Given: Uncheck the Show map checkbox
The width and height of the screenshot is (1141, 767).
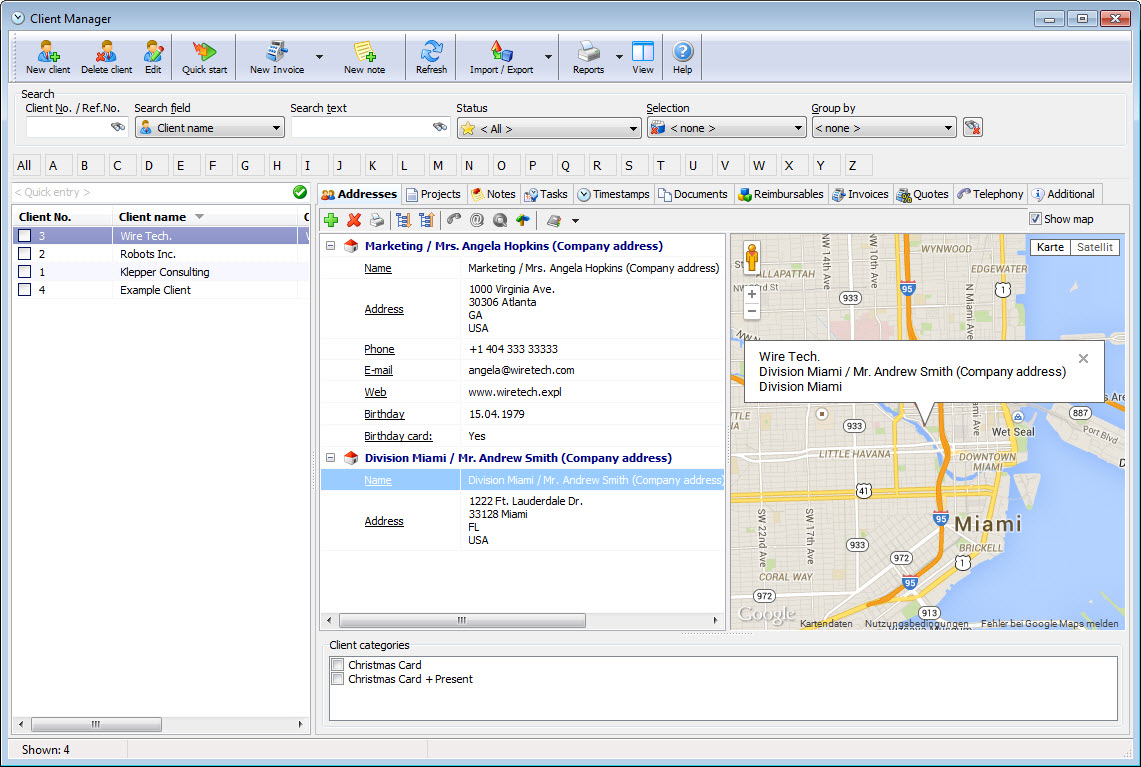Looking at the screenshot, I should point(1035,219).
